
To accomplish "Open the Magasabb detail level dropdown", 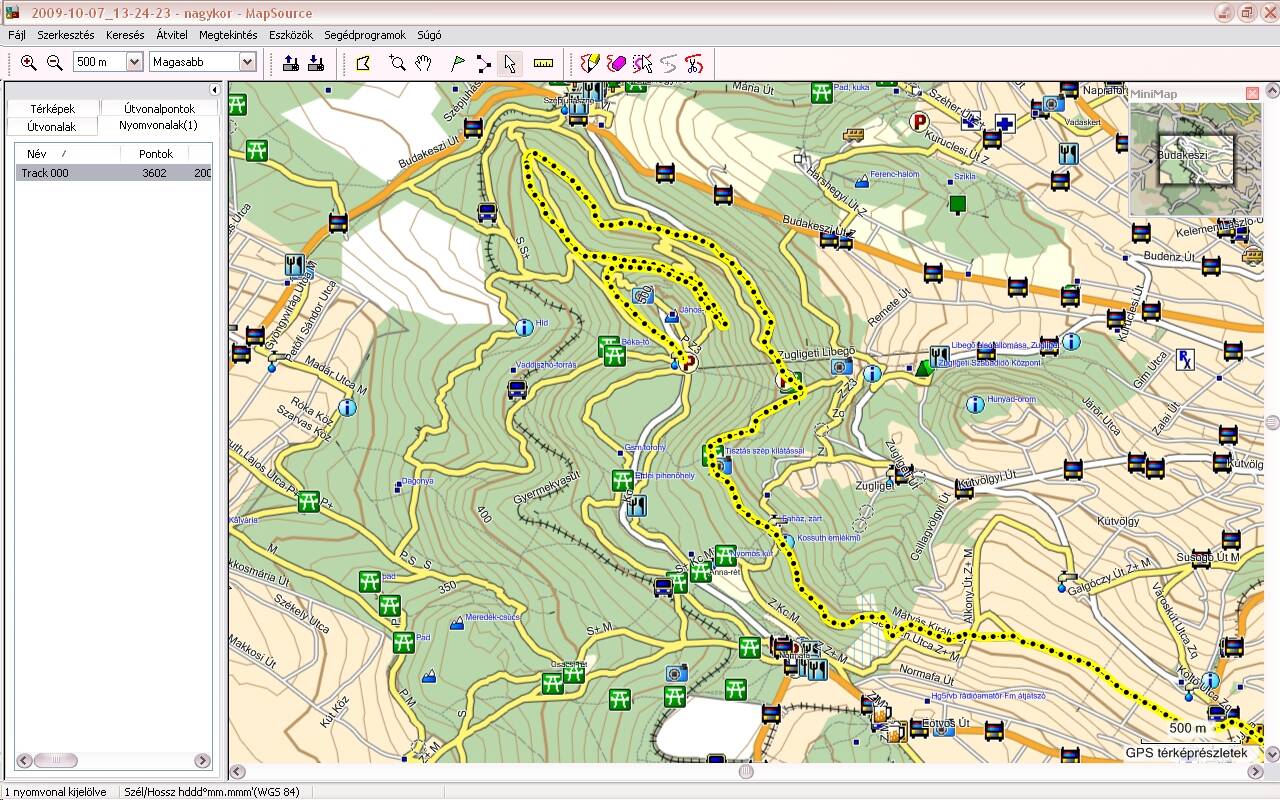I will (247, 62).
